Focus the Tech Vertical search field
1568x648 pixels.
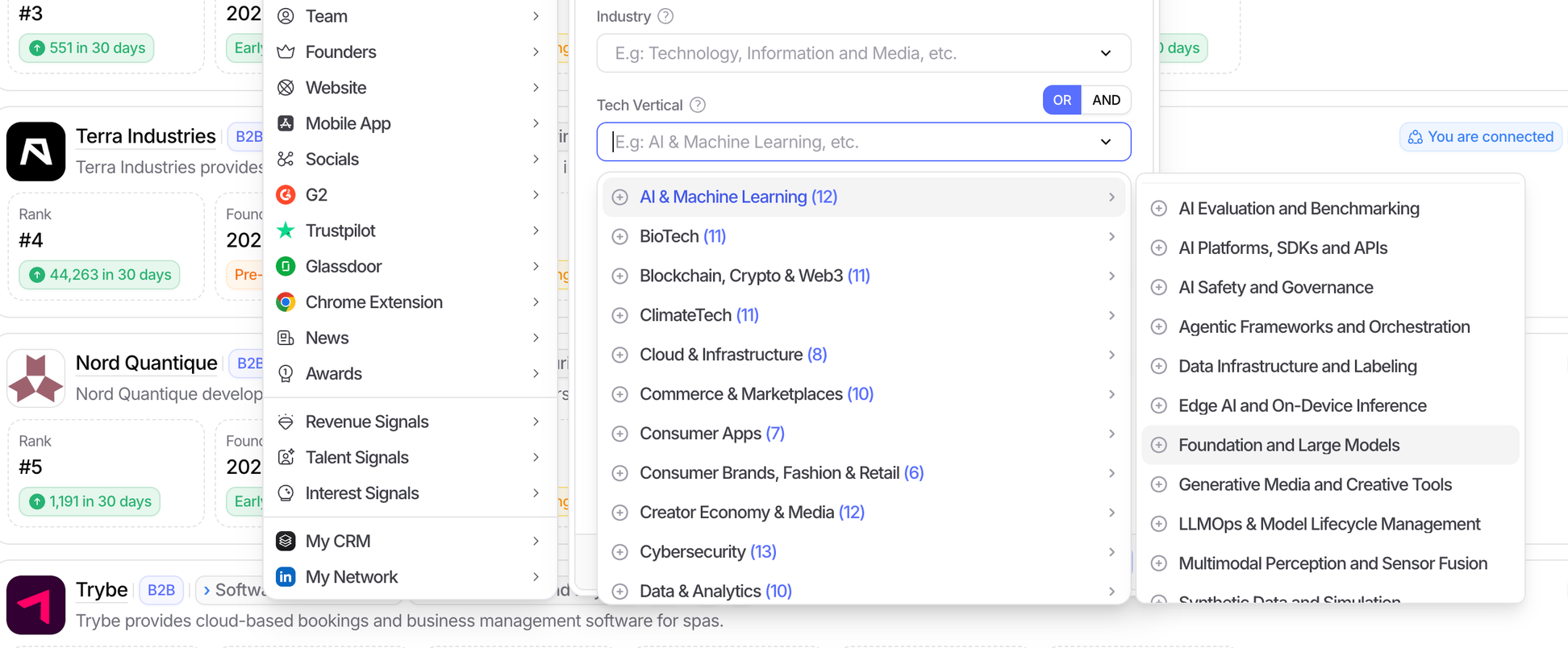point(847,142)
